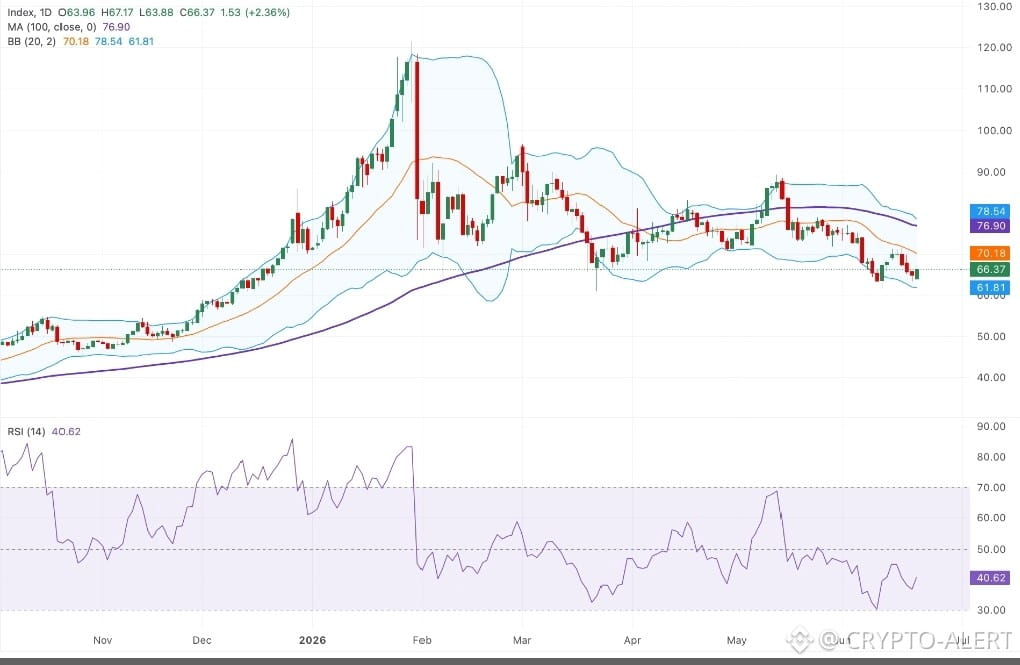Click the Feb label on time axis

coord(422,640)
